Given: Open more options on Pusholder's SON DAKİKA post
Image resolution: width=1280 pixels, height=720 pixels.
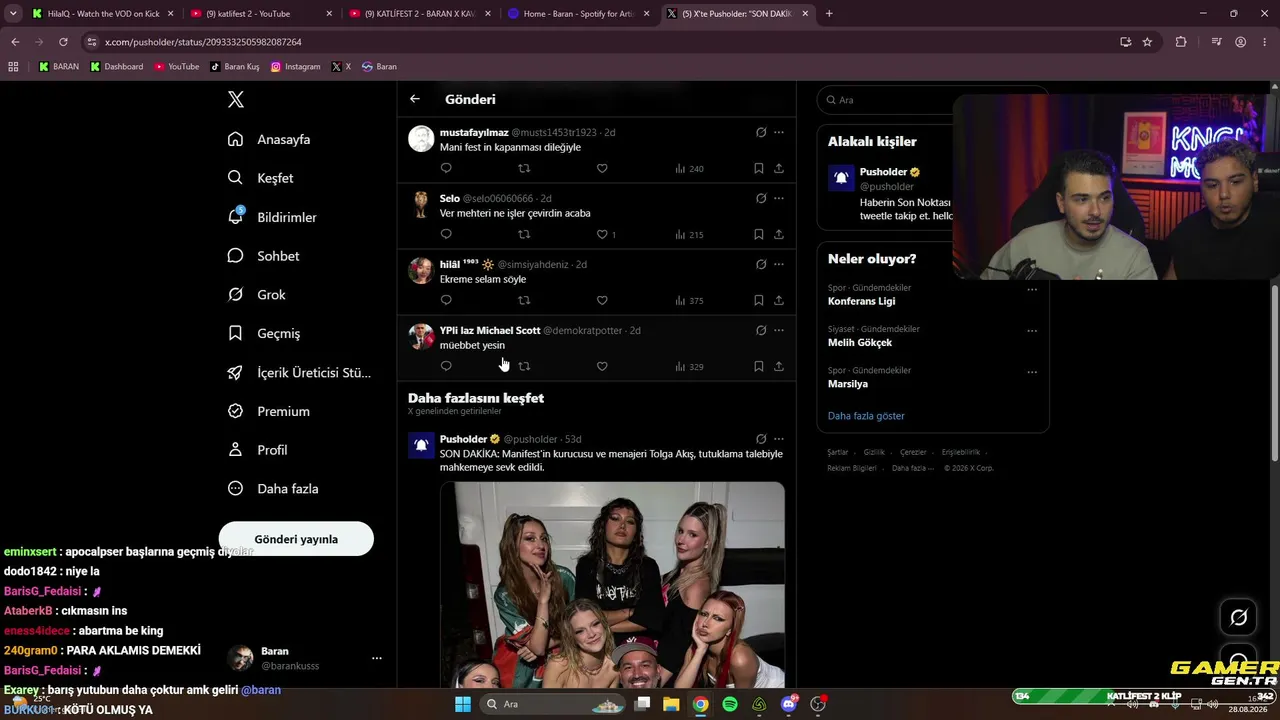Looking at the screenshot, I should click(779, 439).
